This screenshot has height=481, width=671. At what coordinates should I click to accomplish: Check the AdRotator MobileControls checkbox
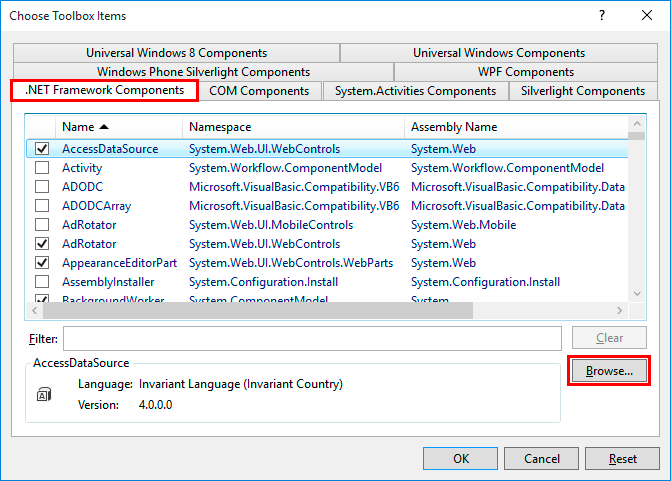coord(42,224)
